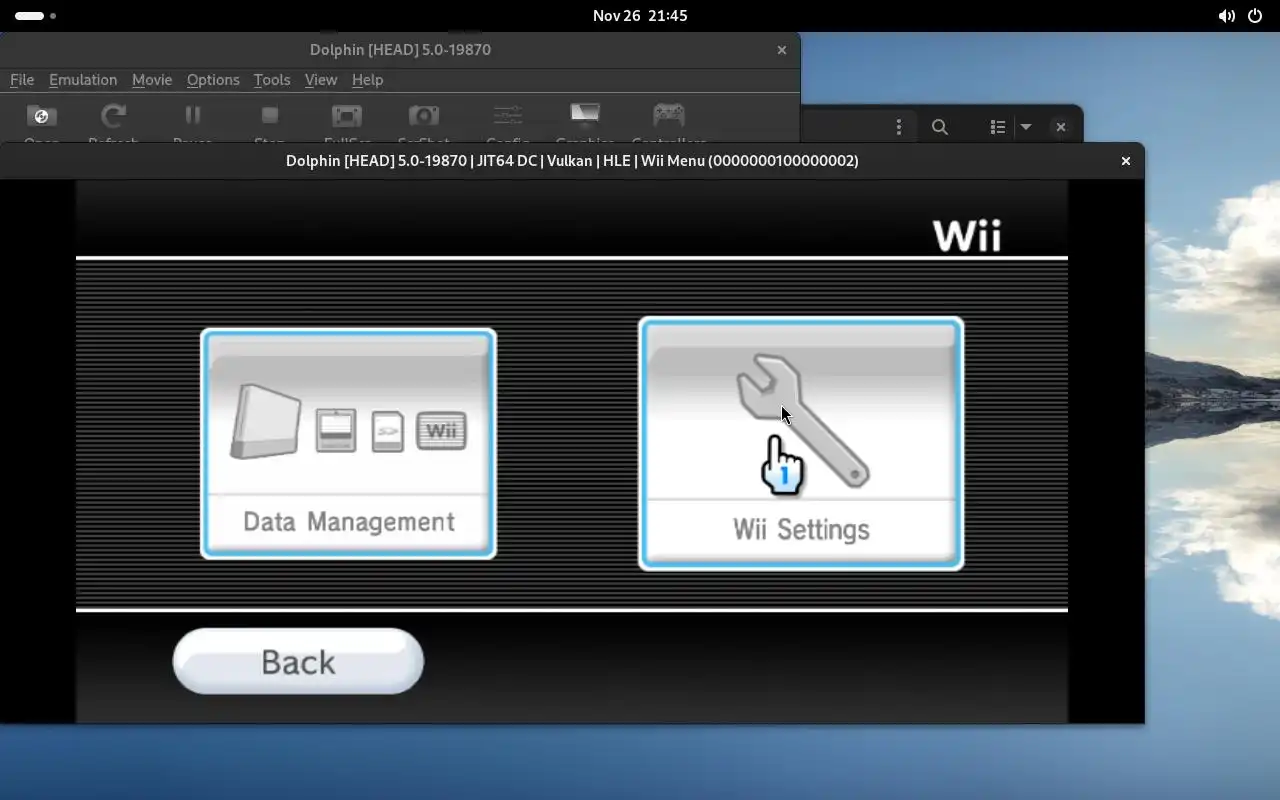This screenshot has width=1280, height=800.
Task: Close the Dolphin main window
Action: pyautogui.click(x=782, y=50)
